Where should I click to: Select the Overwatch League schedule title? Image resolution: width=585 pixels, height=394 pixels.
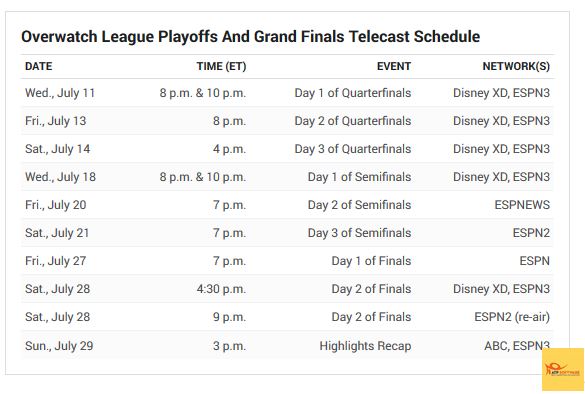250,37
